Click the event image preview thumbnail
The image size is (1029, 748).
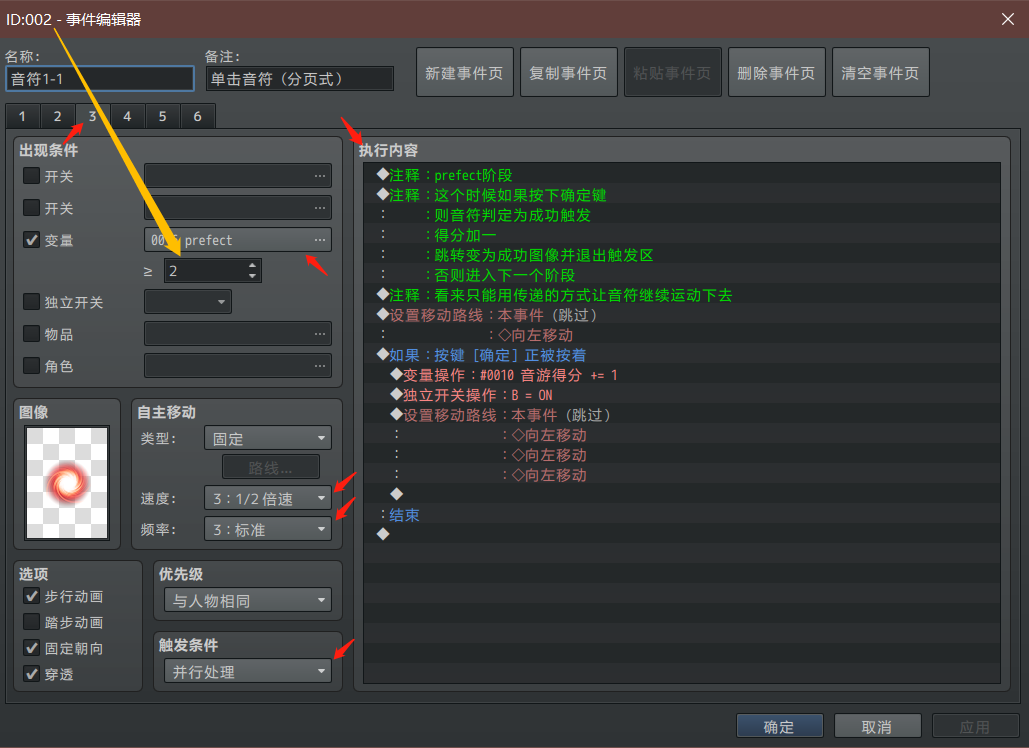click(67, 483)
